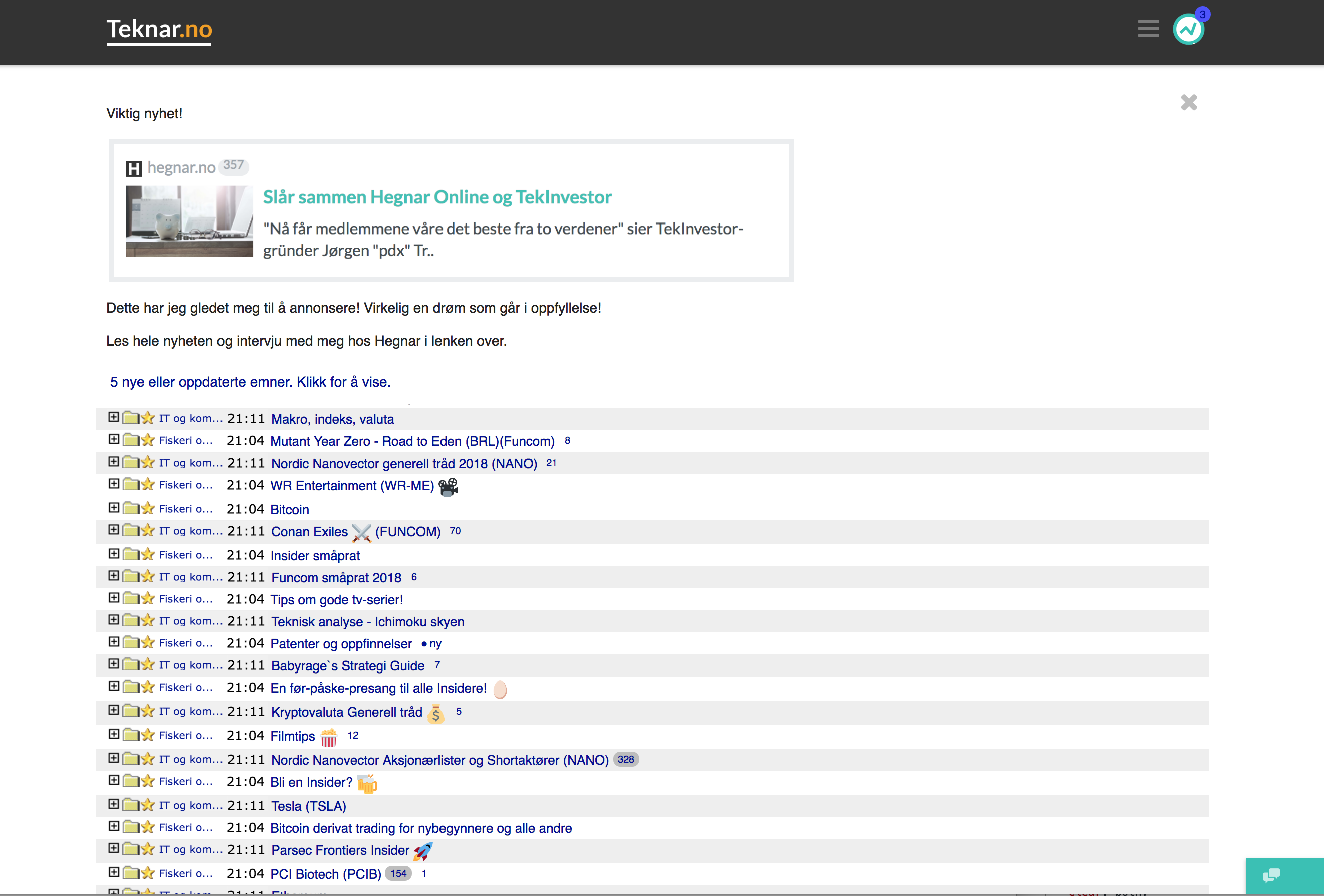Click the popcorn icon after Filmtips
Viewport: 1324px width, 896px height.
tap(329, 737)
